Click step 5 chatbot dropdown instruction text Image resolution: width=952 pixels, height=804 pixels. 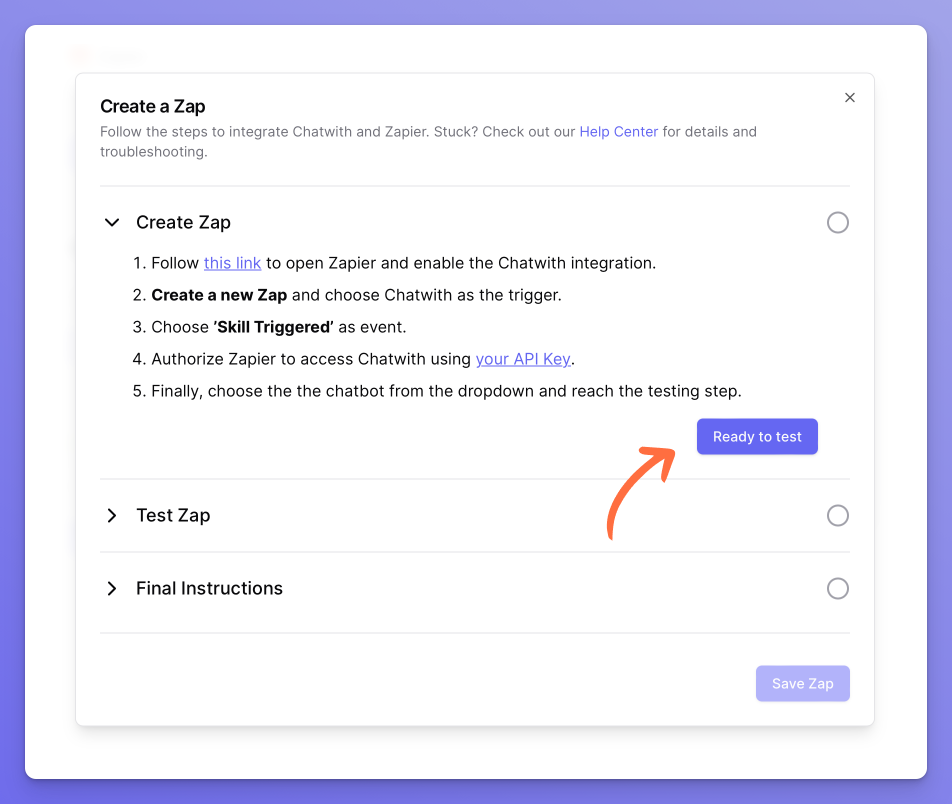coord(446,392)
